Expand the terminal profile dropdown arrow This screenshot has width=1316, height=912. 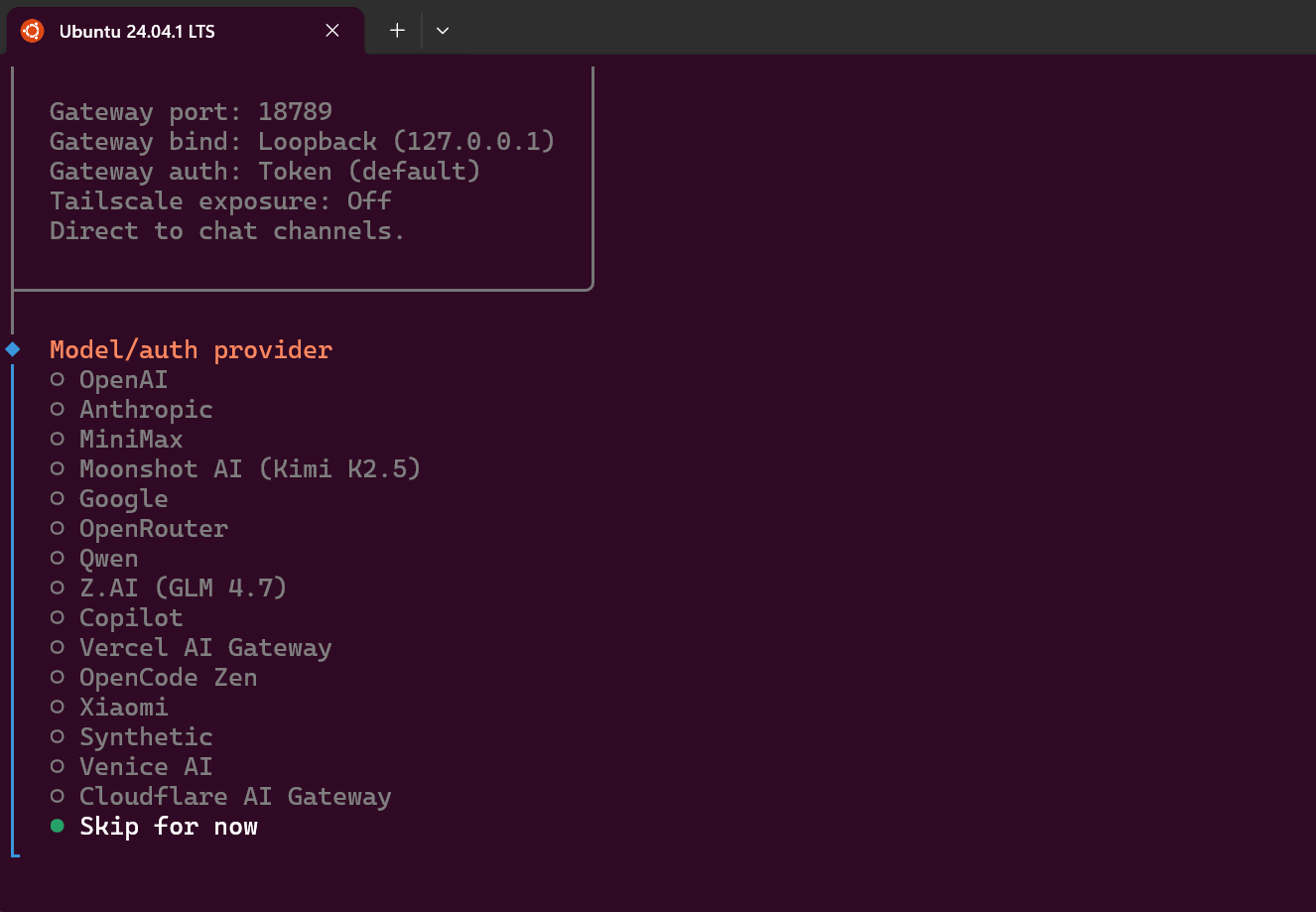(443, 31)
